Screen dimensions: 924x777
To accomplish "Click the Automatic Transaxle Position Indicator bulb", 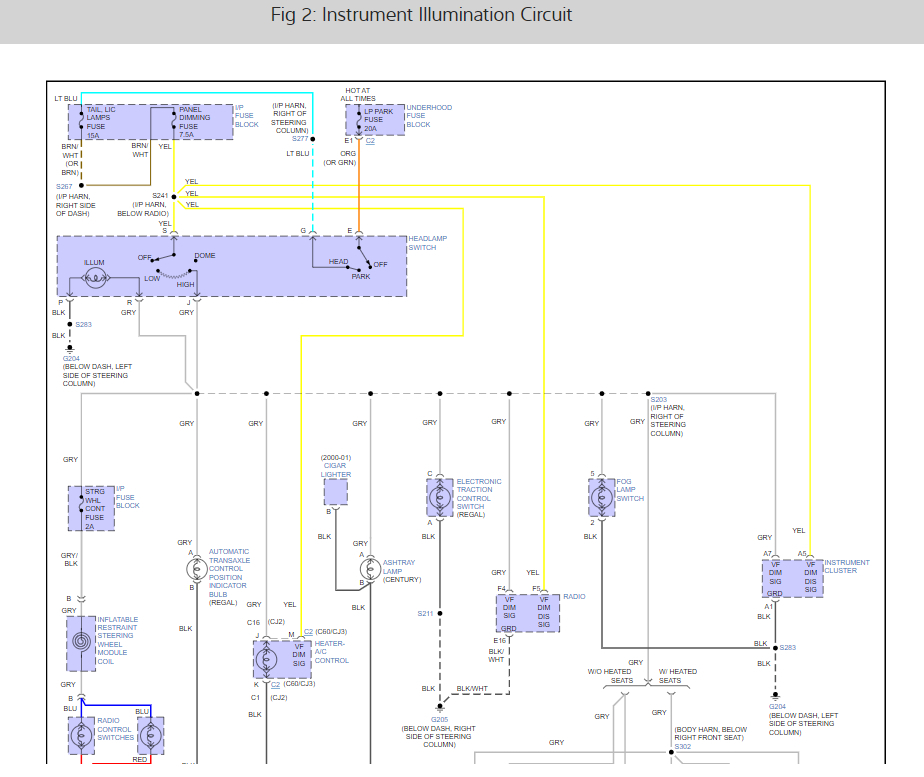I will tap(196, 569).
